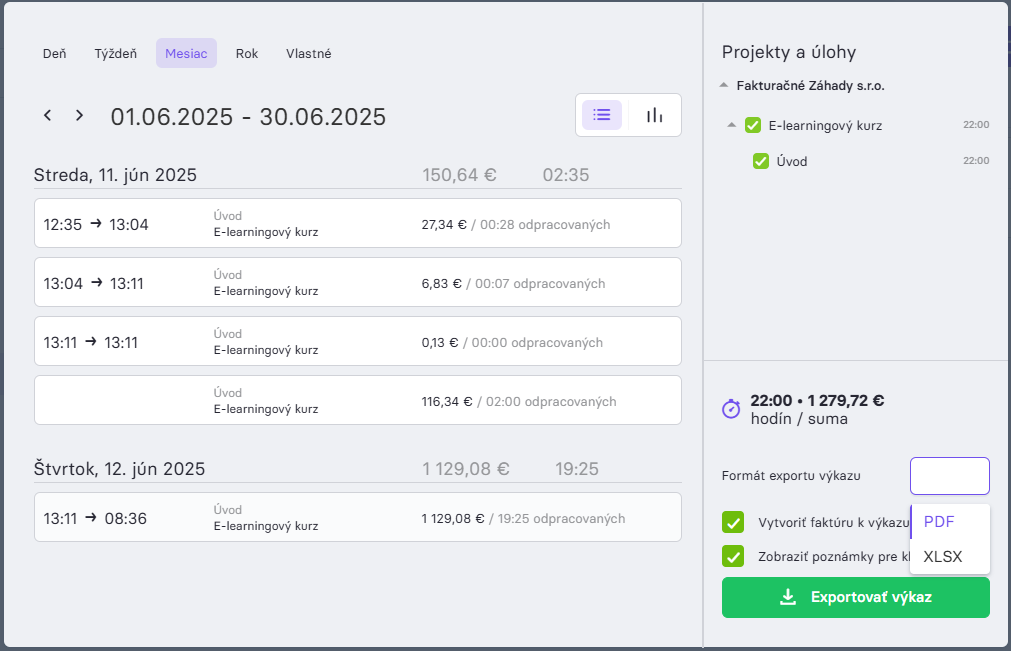Click the timer icon beside 22:00 total

point(731,409)
